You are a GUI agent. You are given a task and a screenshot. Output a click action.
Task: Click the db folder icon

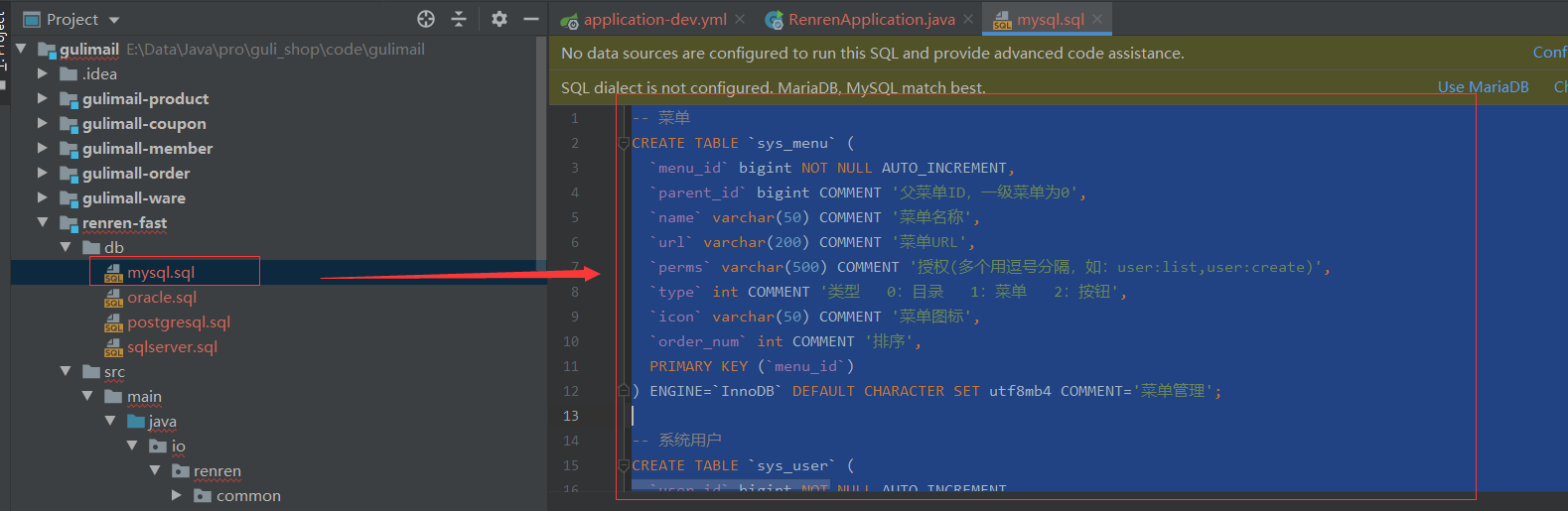pyautogui.click(x=91, y=247)
